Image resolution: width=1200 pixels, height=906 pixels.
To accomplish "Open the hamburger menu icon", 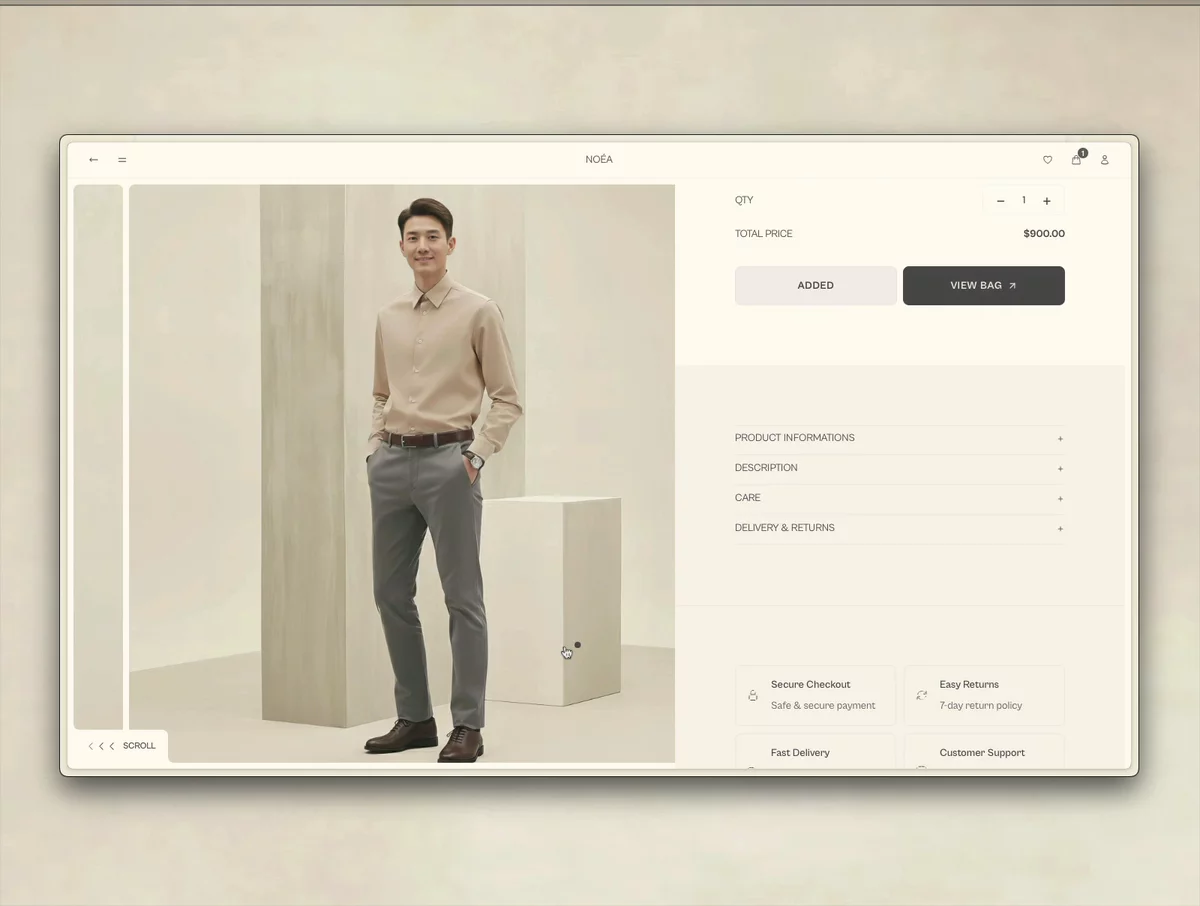I will (122, 160).
